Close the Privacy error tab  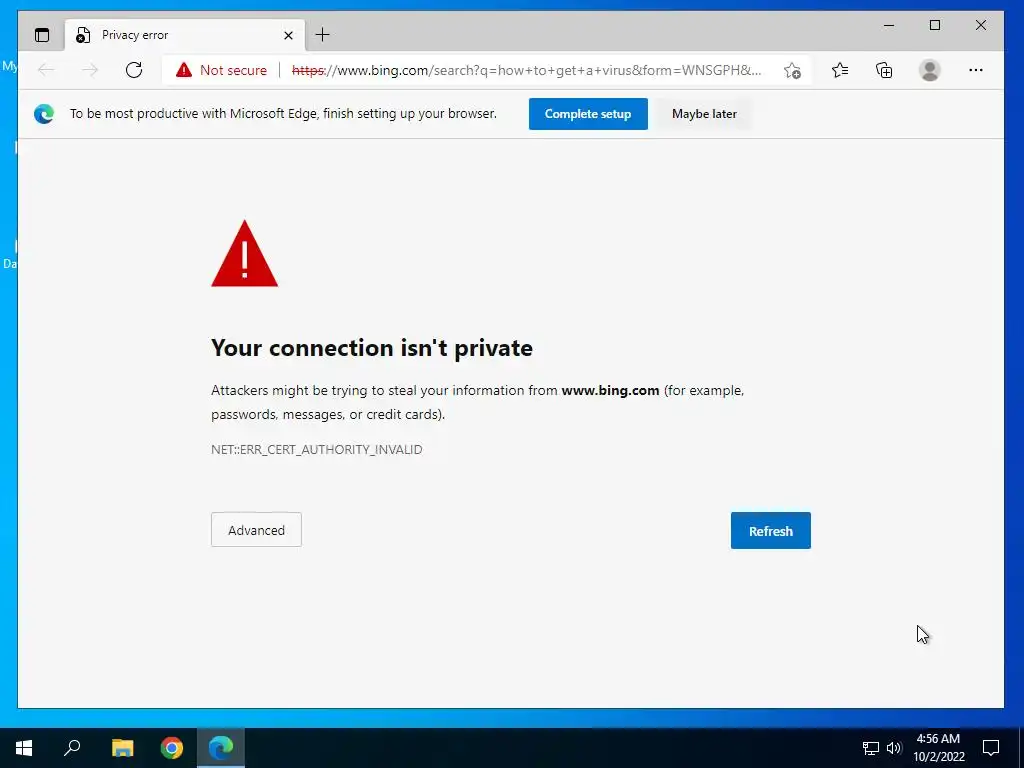288,35
